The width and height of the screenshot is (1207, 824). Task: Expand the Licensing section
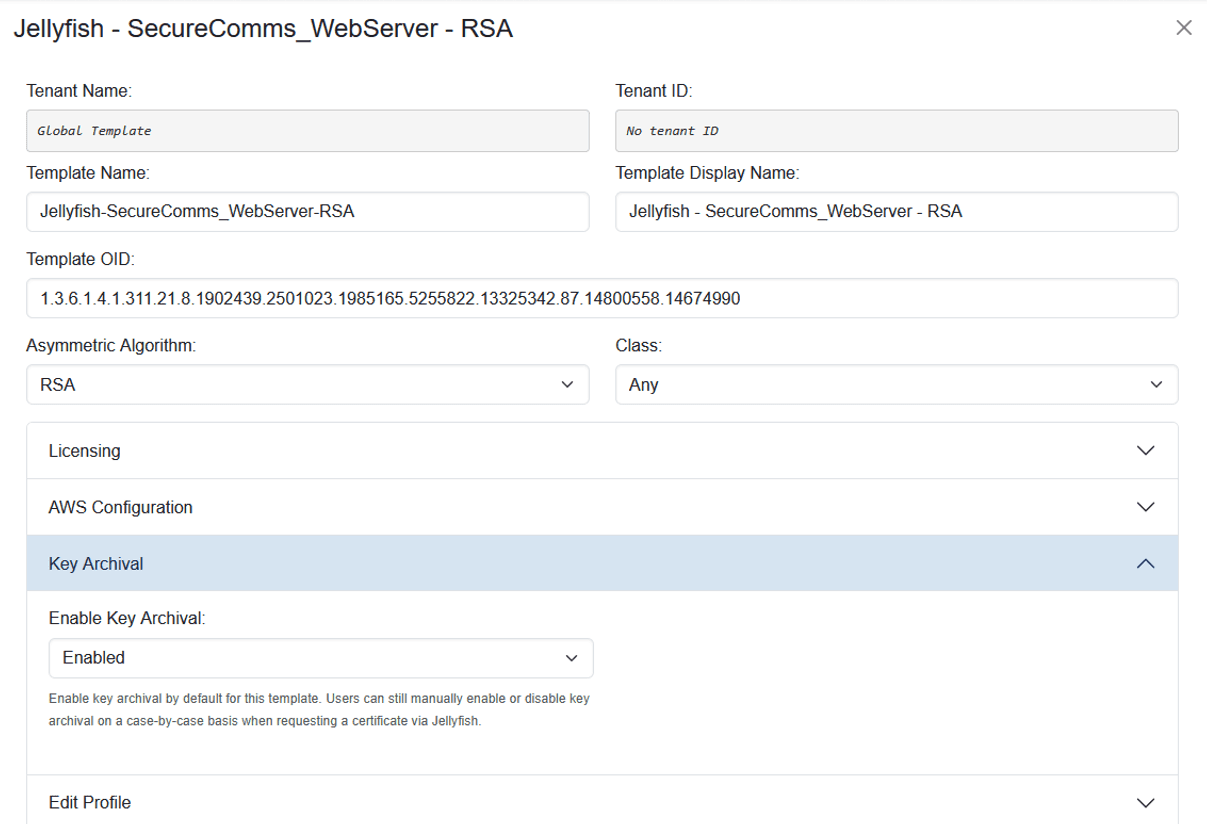[x=600, y=450]
